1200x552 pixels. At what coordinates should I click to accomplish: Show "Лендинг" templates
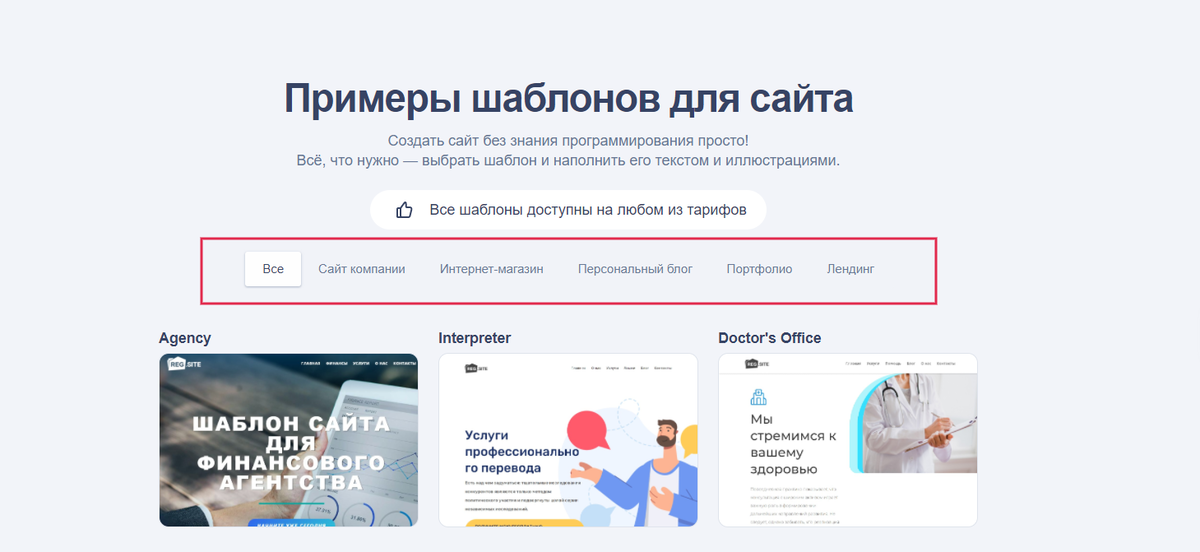pyautogui.click(x=851, y=269)
